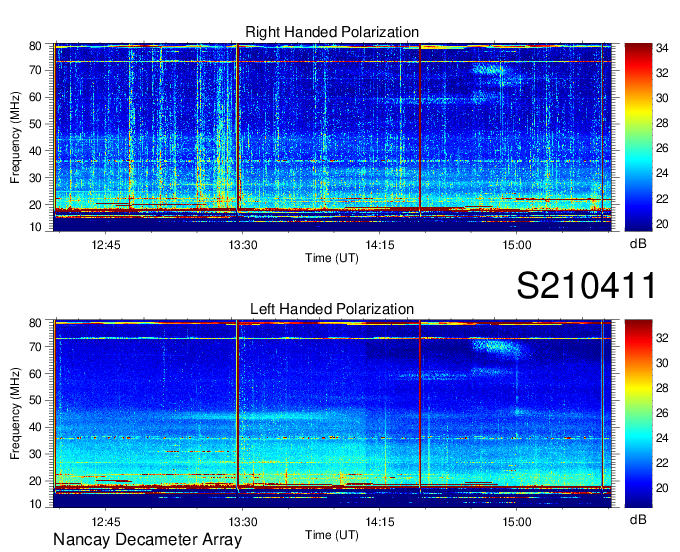The image size is (680, 552).
Task: Click the 30 frequency tick of the Right Handed plot
Action: [35, 178]
